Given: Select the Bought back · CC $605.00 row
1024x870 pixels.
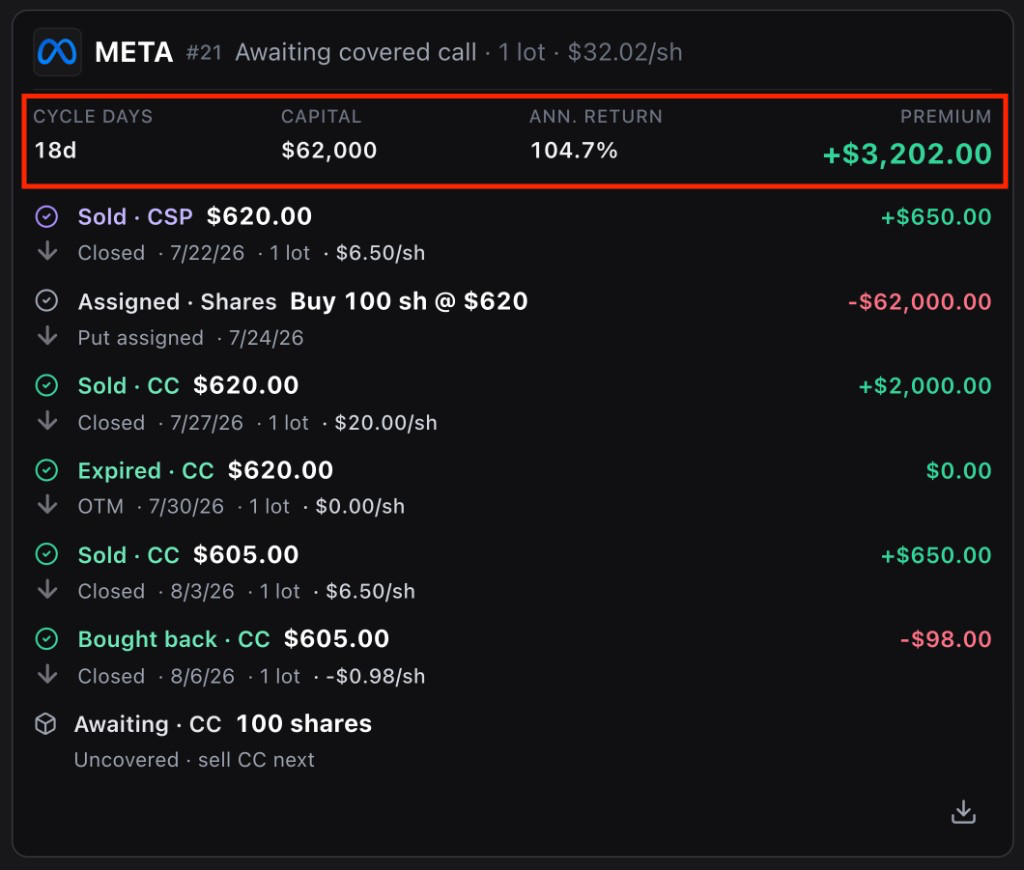Looking at the screenshot, I should [x=513, y=656].
